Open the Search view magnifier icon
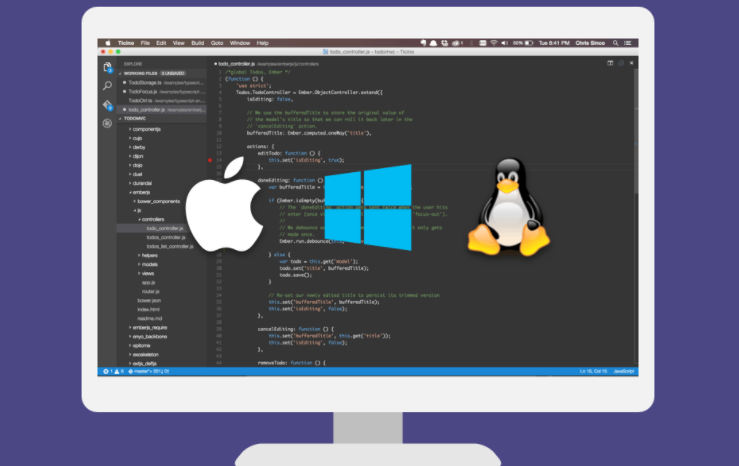The height and width of the screenshot is (466, 739). coord(107,86)
